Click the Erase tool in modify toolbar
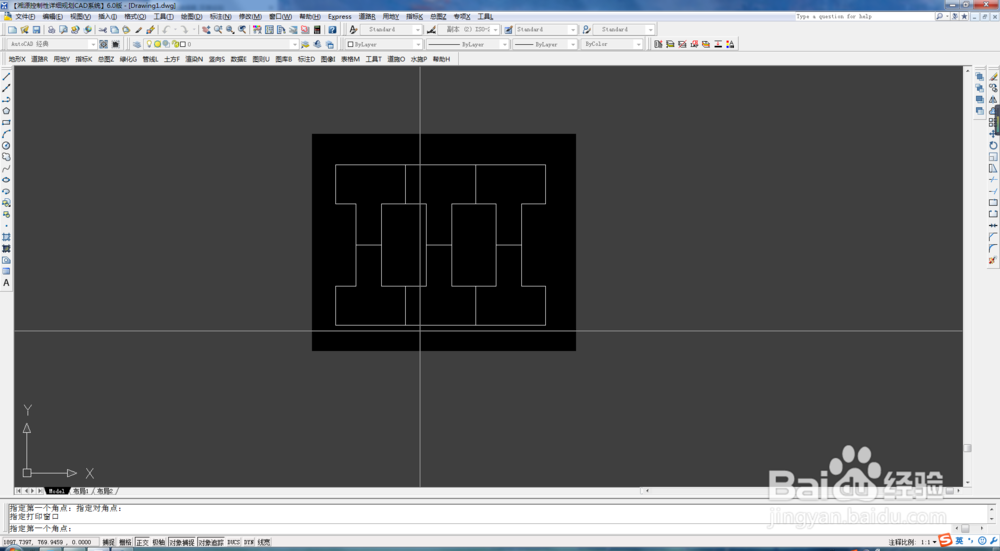This screenshot has width=1000, height=551. point(993,77)
